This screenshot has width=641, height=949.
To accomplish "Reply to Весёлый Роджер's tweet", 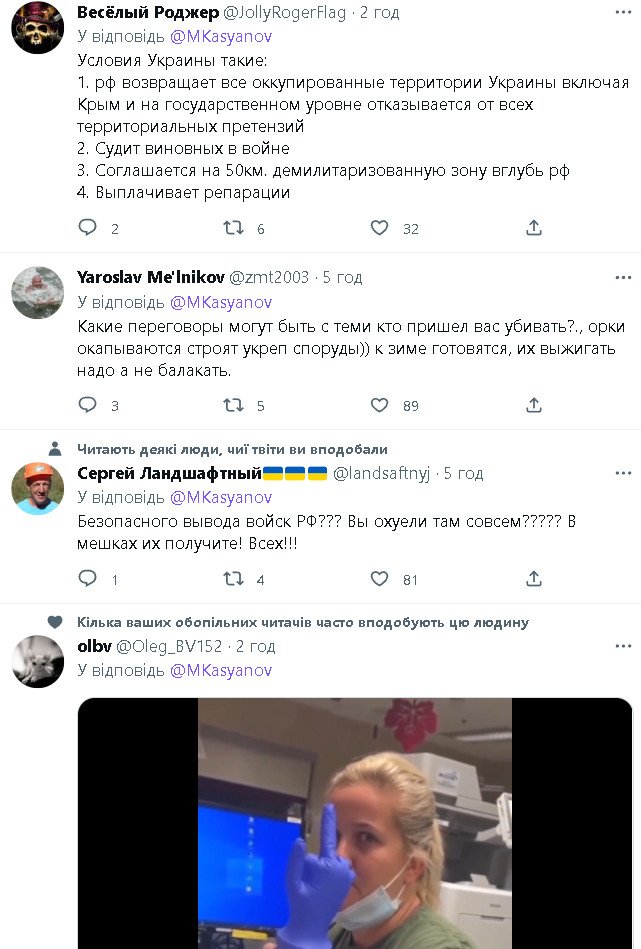I will (88, 228).
